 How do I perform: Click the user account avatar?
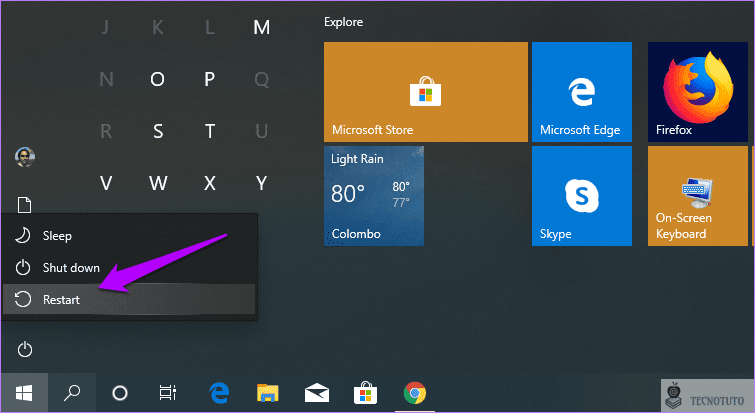pyautogui.click(x=25, y=157)
